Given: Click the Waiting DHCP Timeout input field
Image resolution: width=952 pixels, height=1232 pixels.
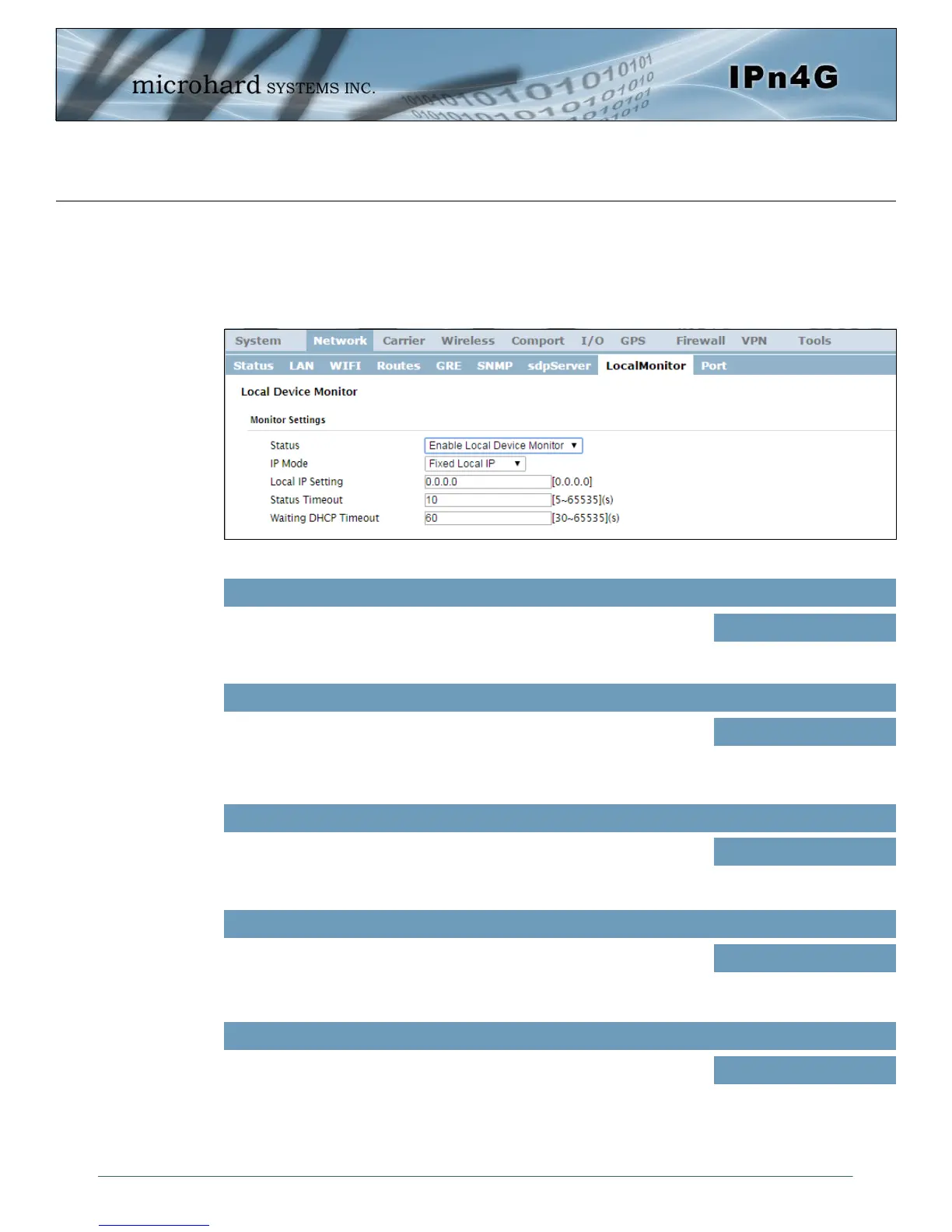Looking at the screenshot, I should (488, 518).
